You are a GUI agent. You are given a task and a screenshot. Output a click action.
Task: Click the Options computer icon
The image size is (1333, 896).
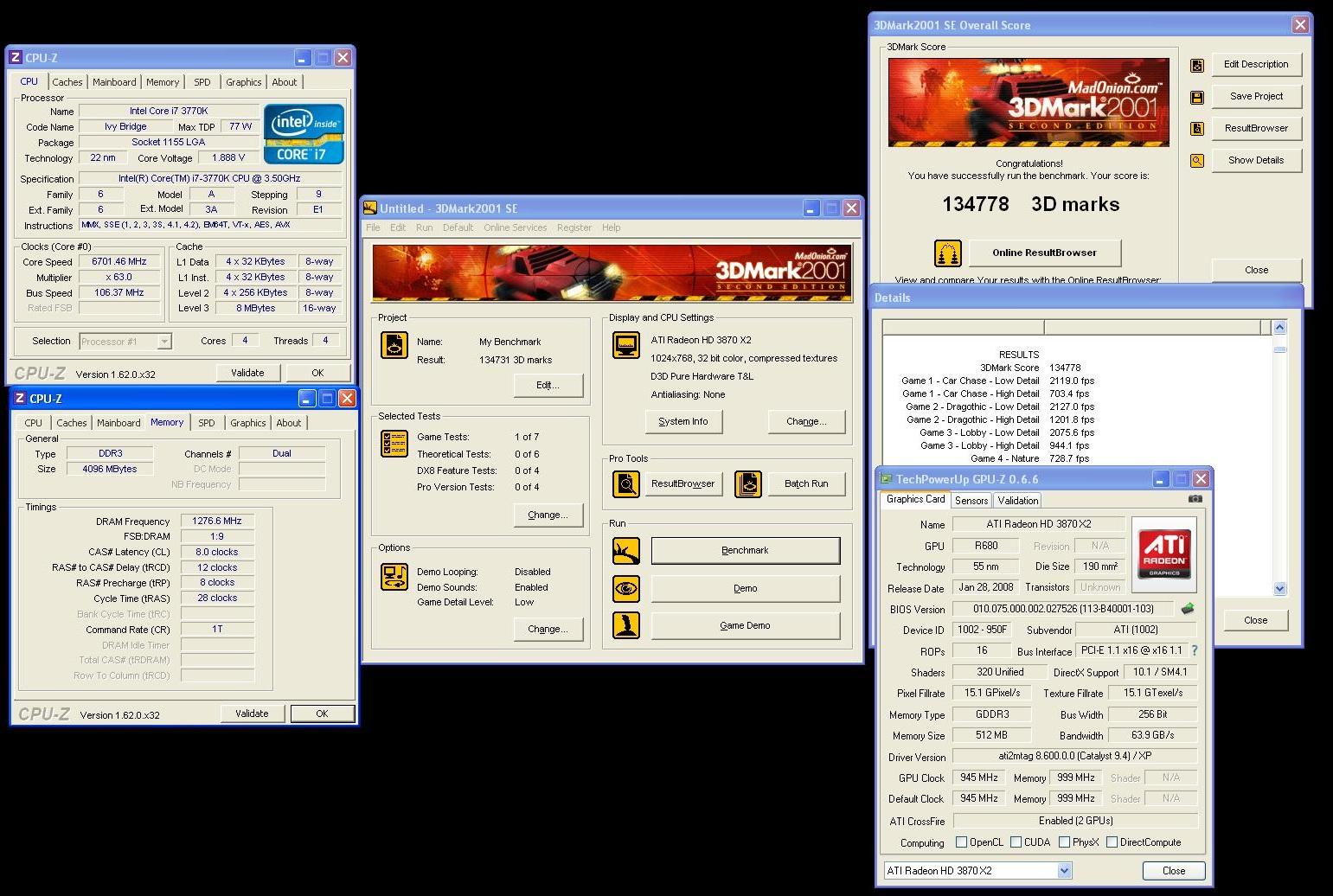[x=394, y=577]
